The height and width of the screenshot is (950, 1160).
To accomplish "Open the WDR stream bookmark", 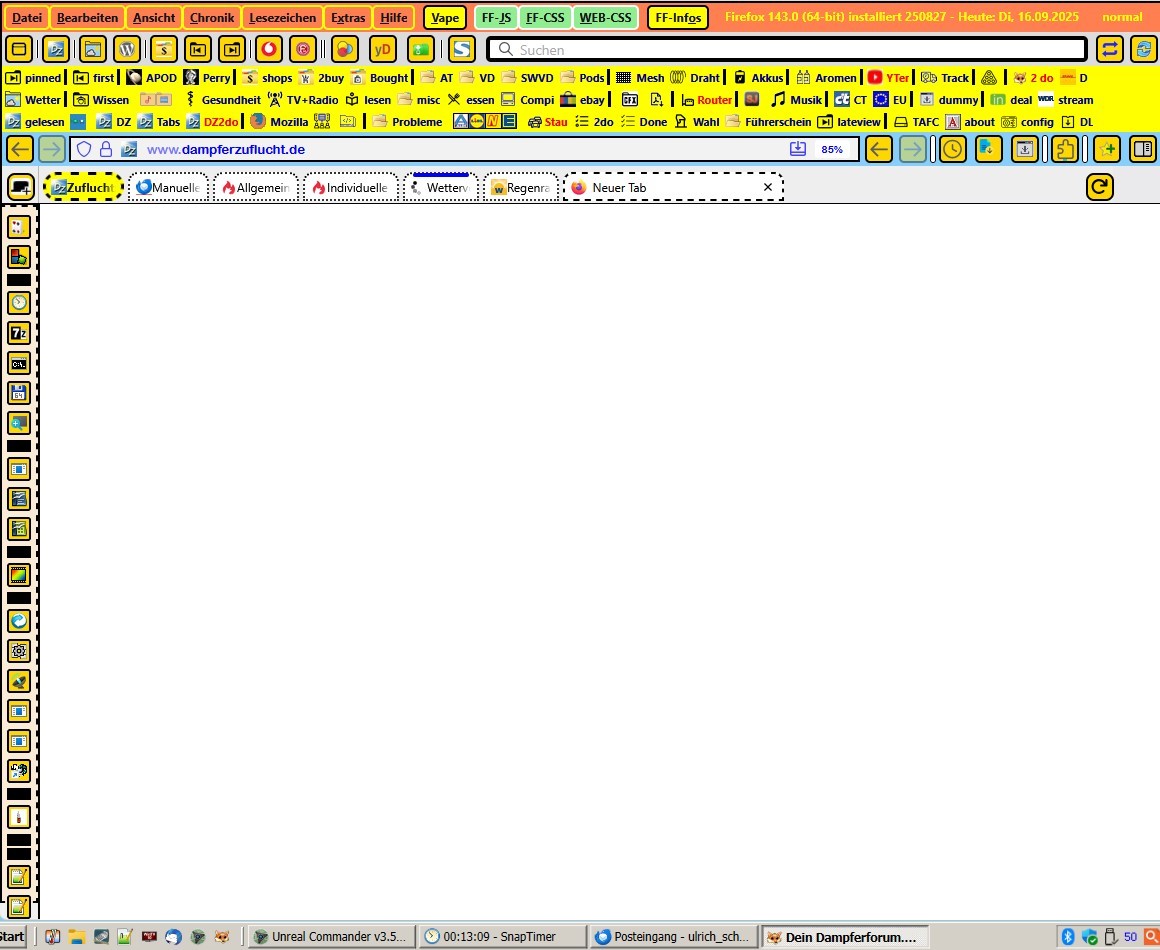I will pyautogui.click(x=1065, y=100).
